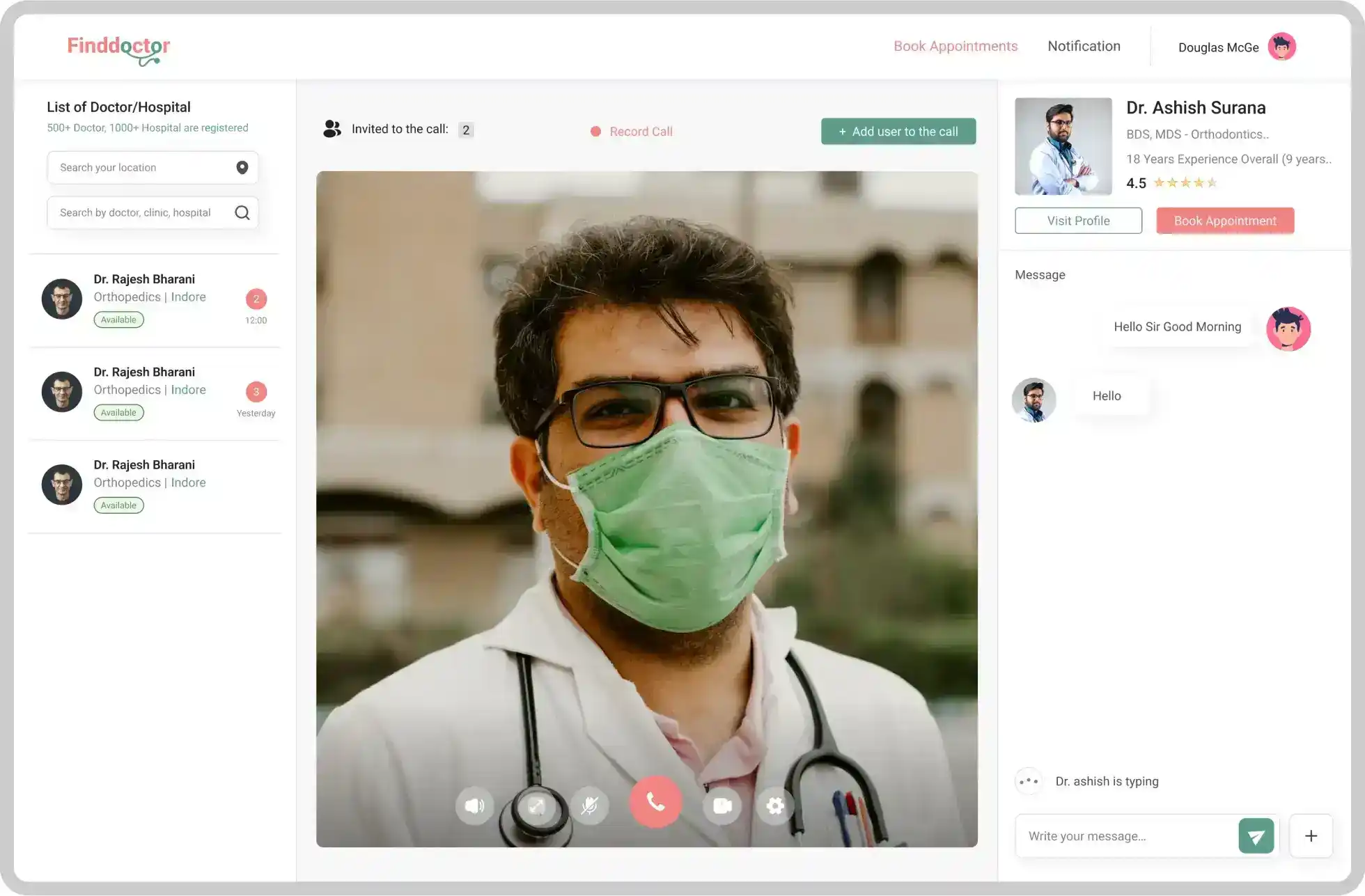Click the 18 Years Experience Overall text
Screen dimensions: 1365x896
(x=1228, y=159)
